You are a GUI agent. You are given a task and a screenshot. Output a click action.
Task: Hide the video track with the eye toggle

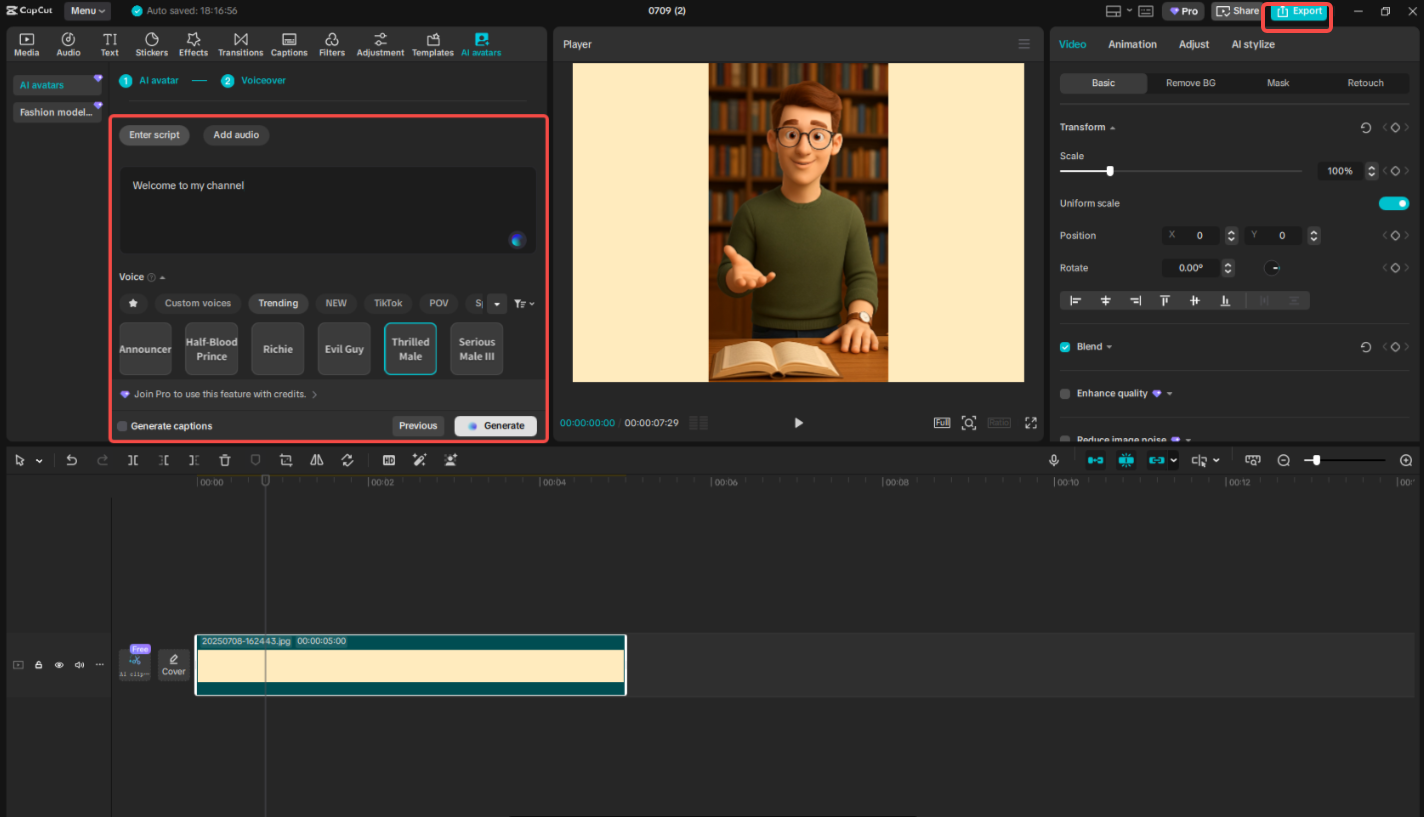tap(59, 664)
